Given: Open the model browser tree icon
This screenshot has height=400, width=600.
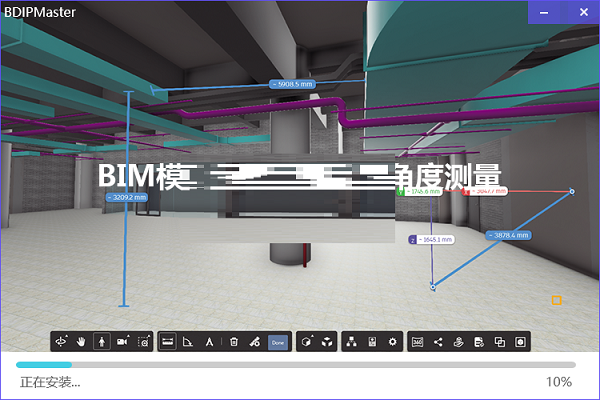Looking at the screenshot, I should 352,342.
